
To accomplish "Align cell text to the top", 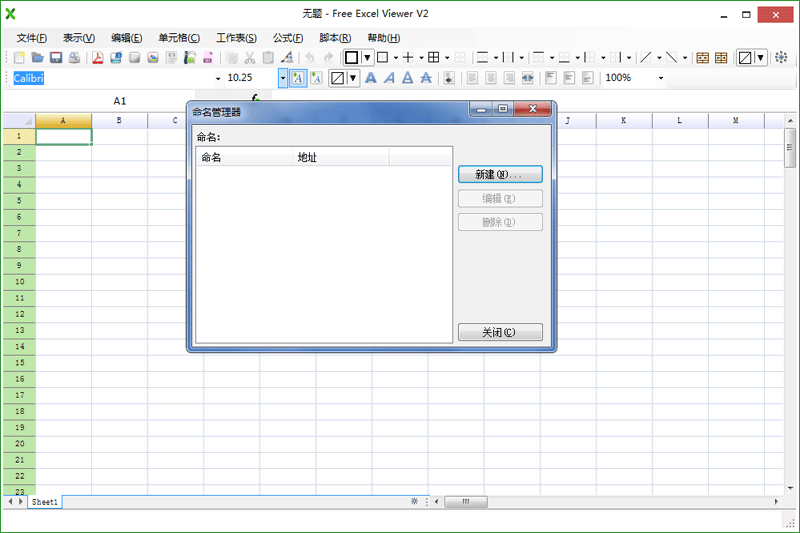I will coord(551,78).
